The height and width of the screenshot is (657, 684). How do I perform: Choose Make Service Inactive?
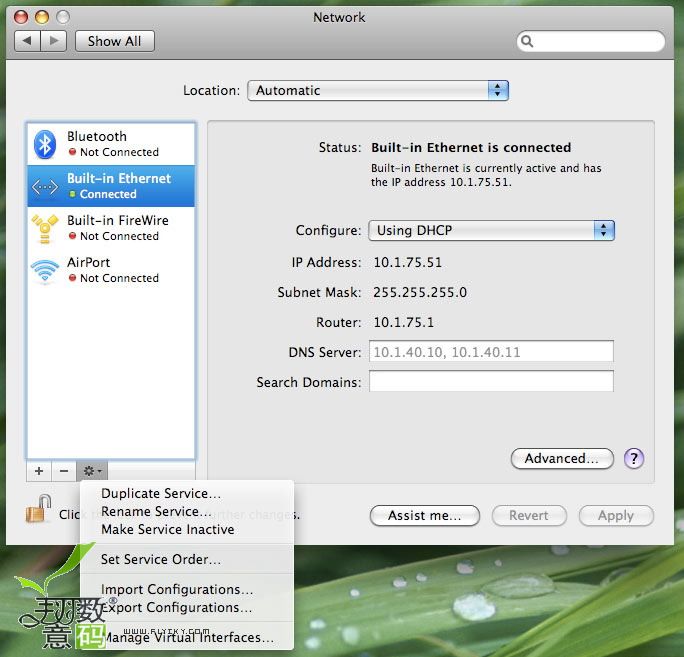187,529
